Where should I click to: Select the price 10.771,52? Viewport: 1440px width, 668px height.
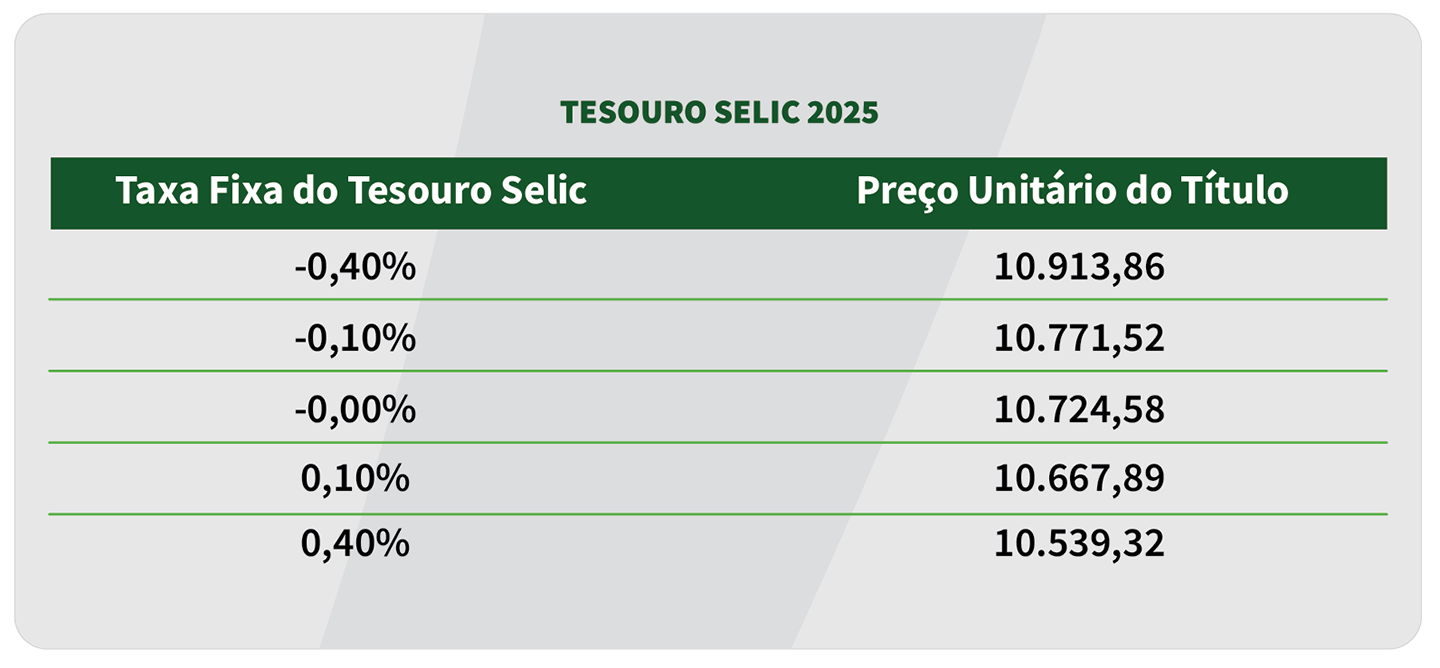tap(1080, 338)
